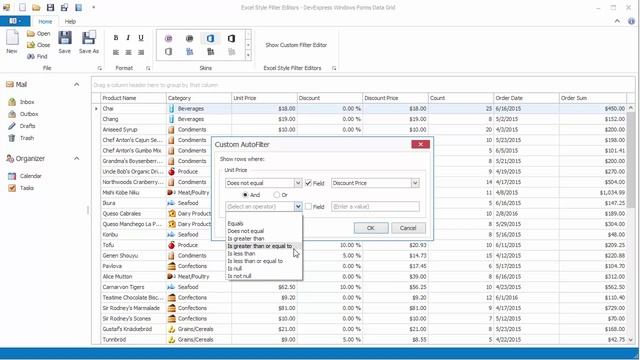Click the Order Date column header
The image size is (640, 360).
coord(526,98)
